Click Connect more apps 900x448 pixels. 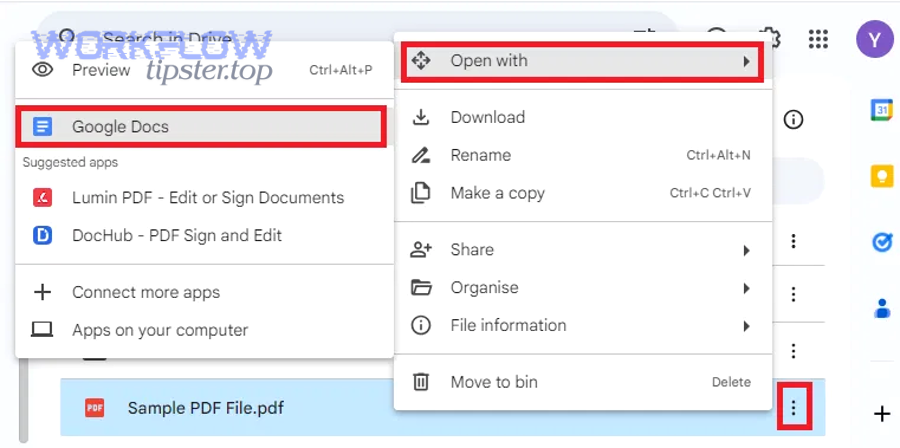(x=204, y=292)
